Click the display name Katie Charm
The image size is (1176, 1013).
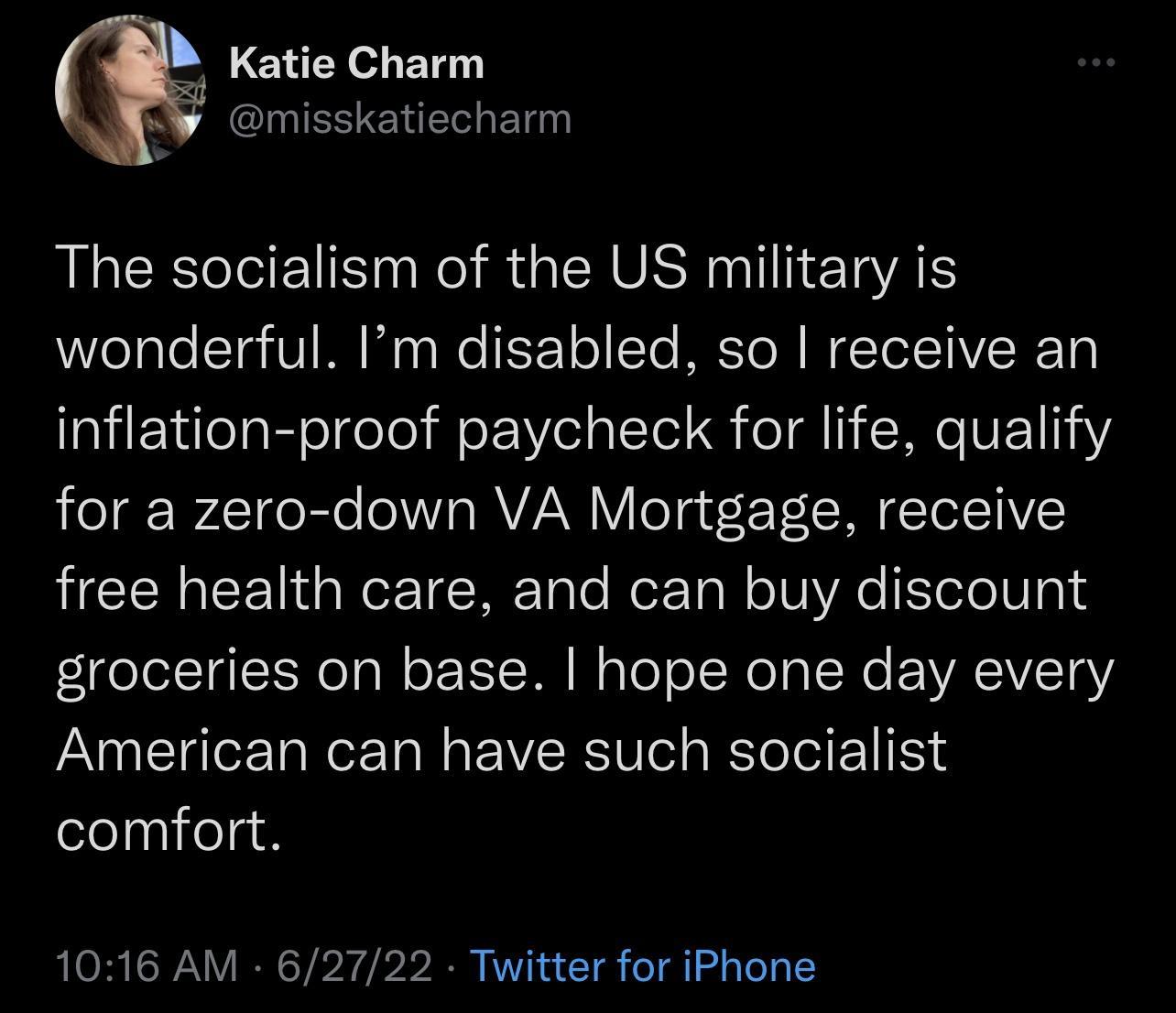pos(356,62)
